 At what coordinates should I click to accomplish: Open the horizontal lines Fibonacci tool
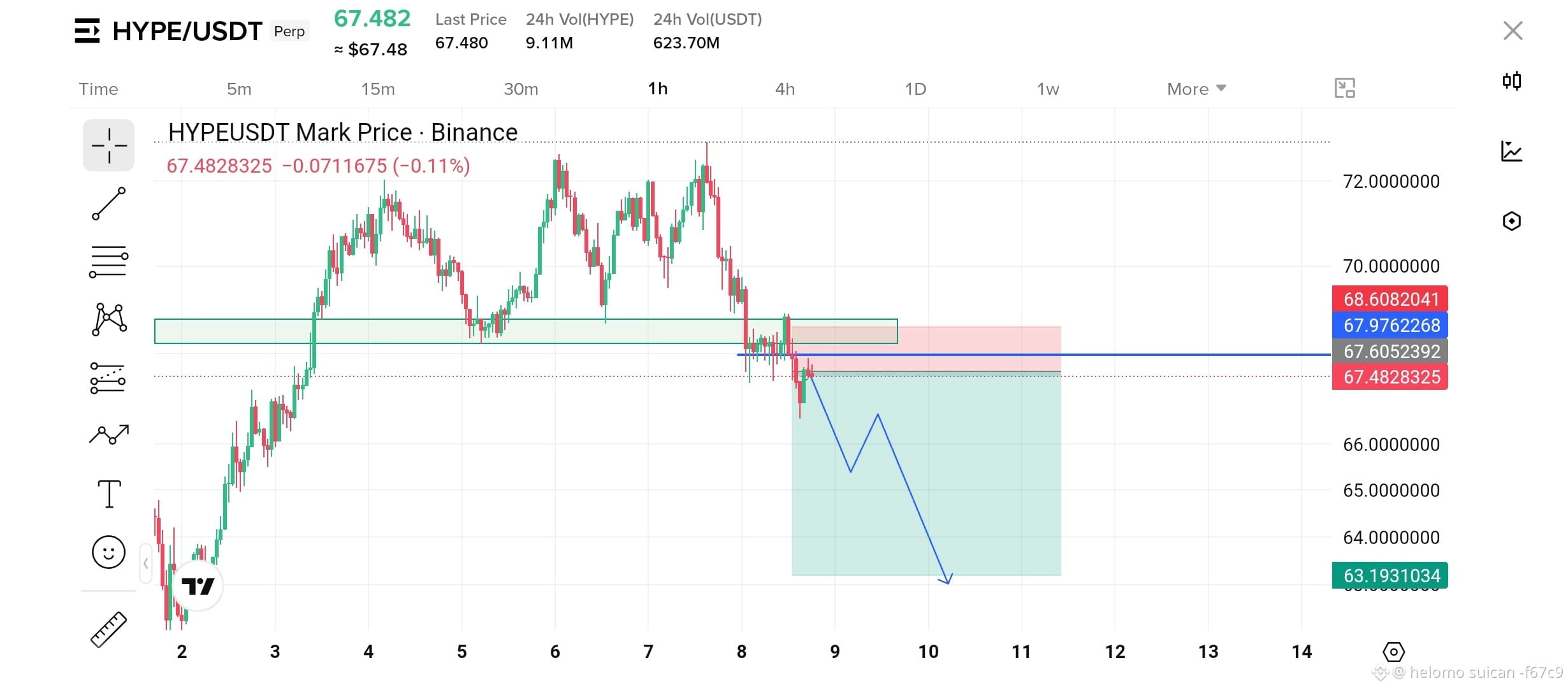point(109,262)
